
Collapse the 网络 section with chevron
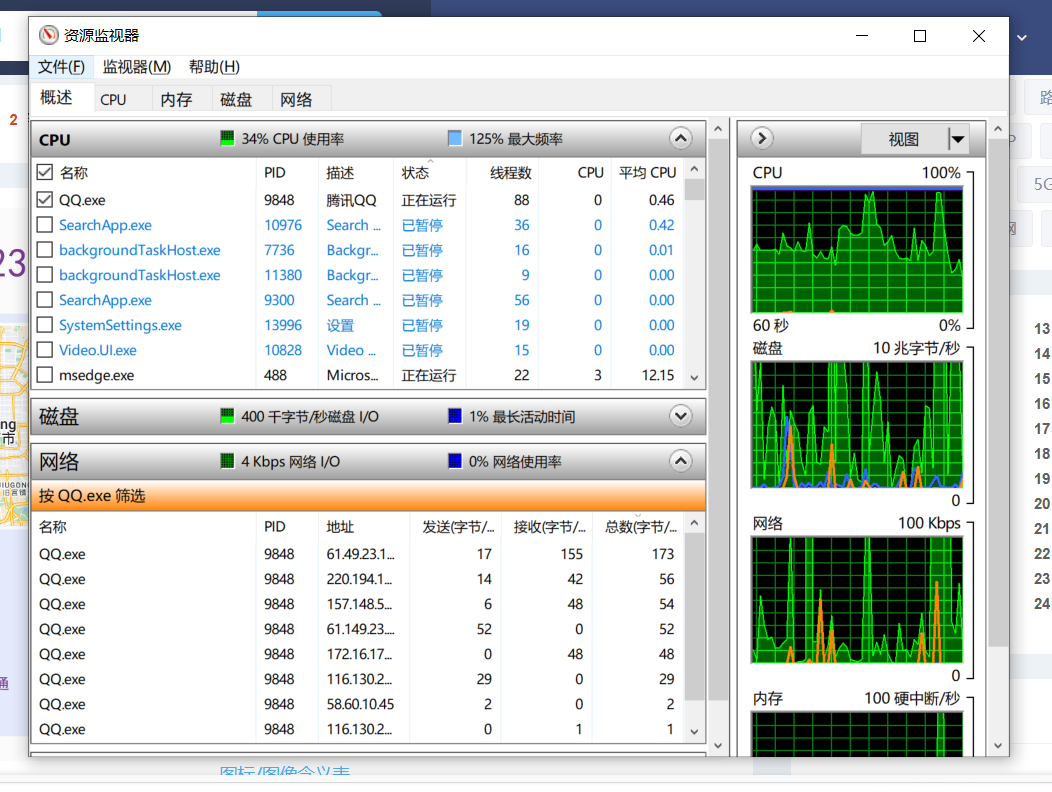[x=680, y=461]
